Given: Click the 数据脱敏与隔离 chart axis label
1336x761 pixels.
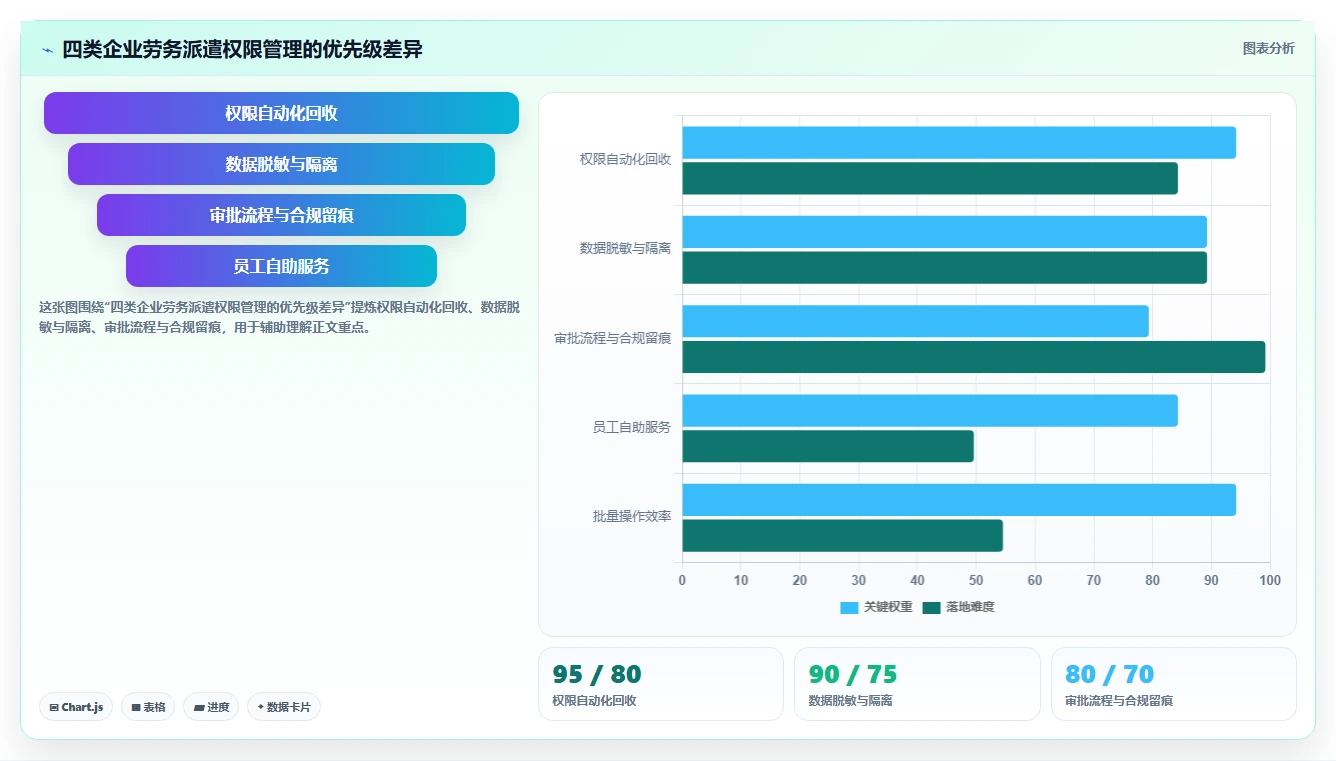Looking at the screenshot, I should pyautogui.click(x=625, y=248).
